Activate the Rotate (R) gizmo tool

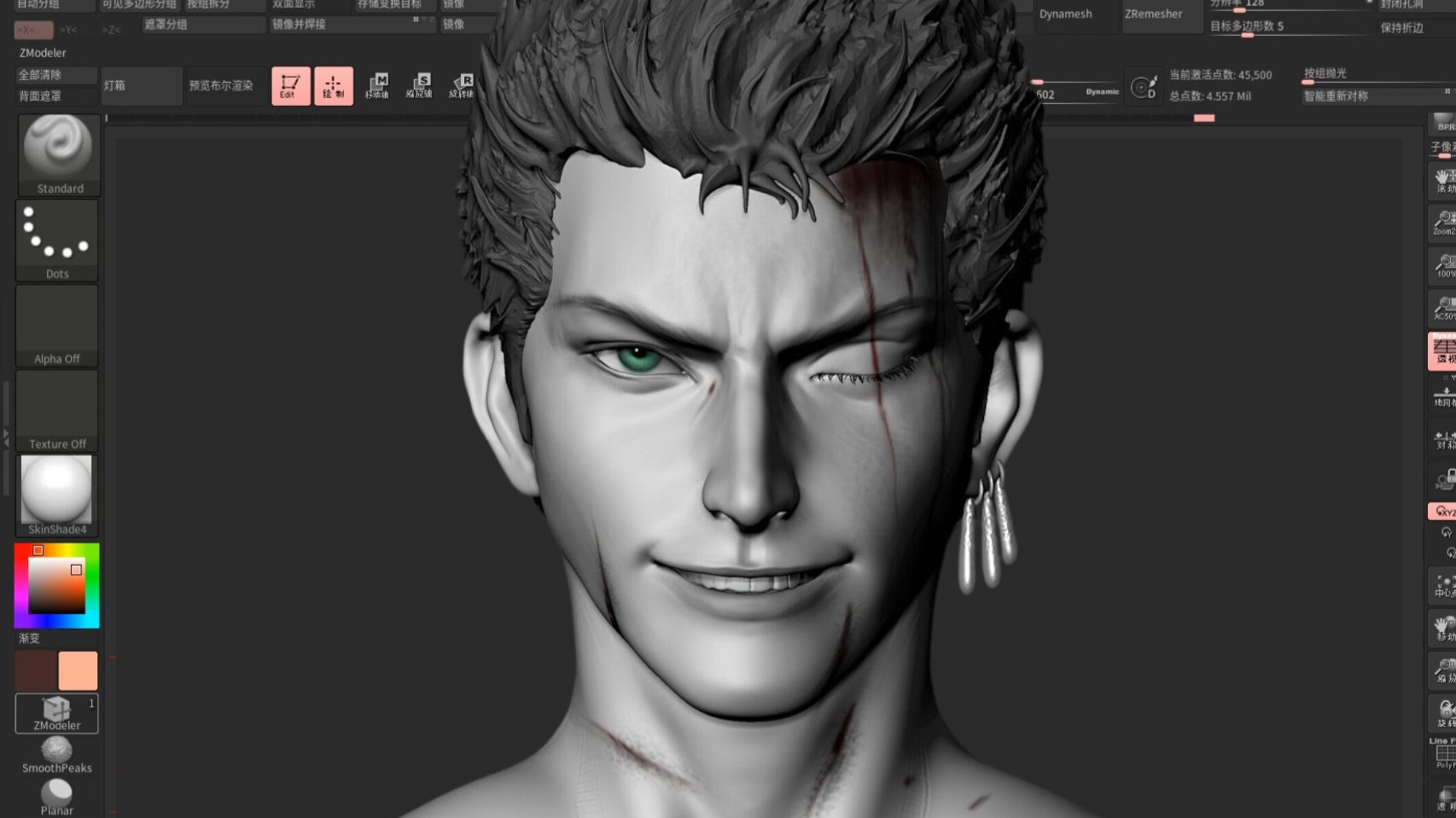(x=461, y=86)
